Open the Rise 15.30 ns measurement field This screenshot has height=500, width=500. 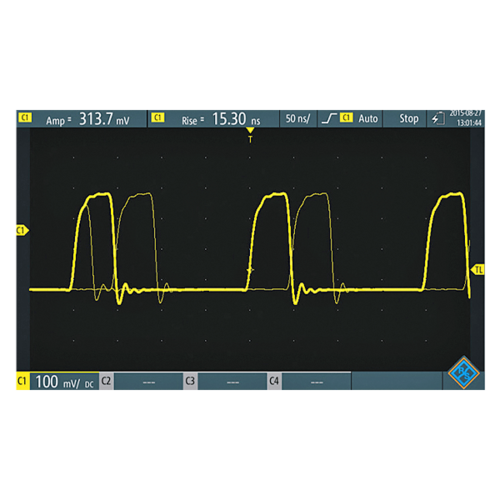pyautogui.click(x=213, y=119)
